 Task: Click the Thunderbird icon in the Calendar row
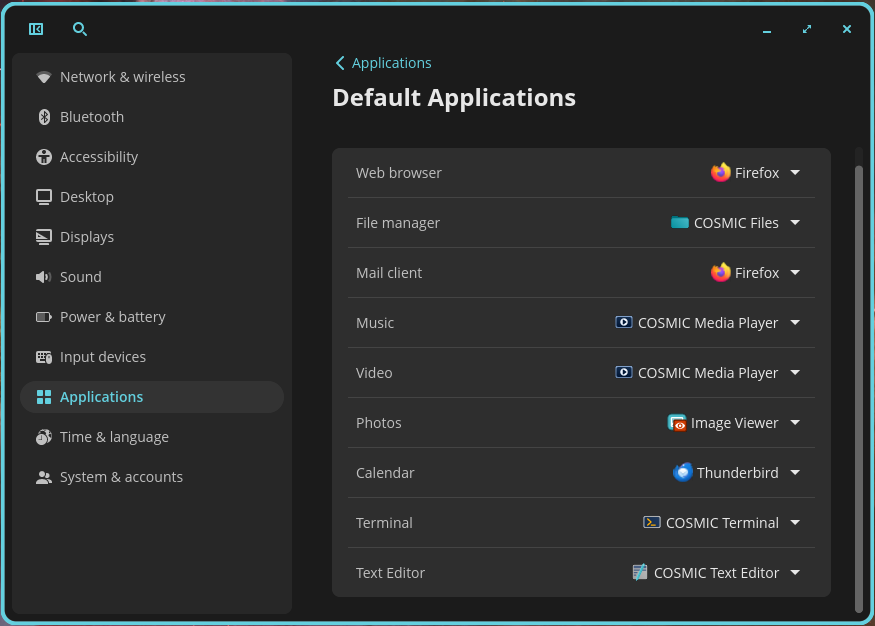(683, 472)
